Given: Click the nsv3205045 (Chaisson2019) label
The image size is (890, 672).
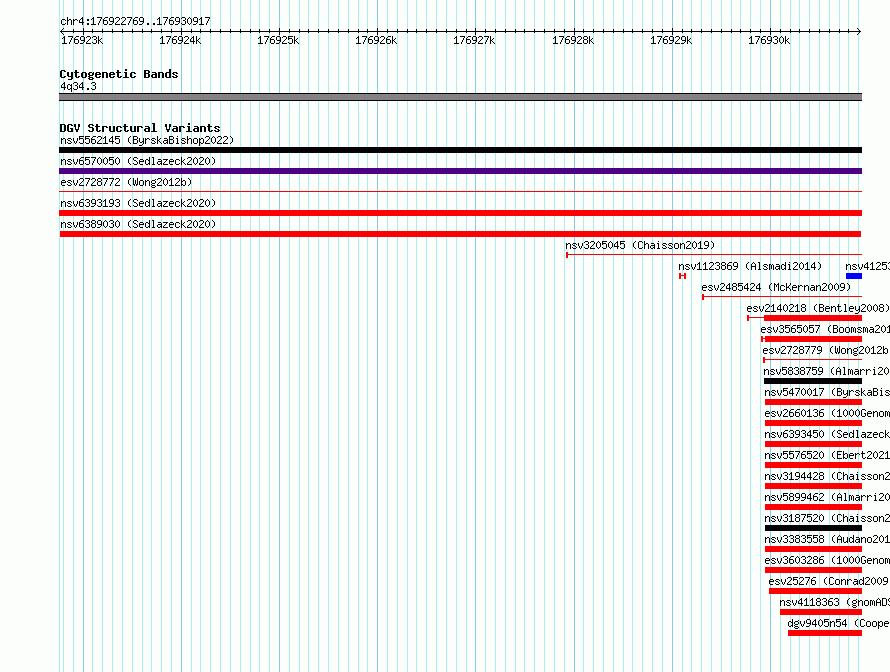Looking at the screenshot, I should [x=640, y=245].
